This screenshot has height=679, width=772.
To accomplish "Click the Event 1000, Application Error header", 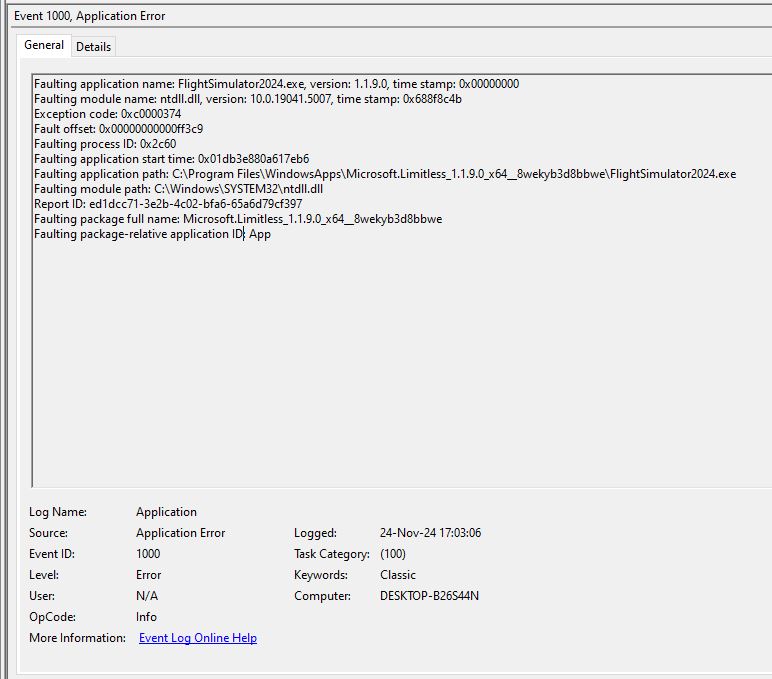I will (x=90, y=16).
